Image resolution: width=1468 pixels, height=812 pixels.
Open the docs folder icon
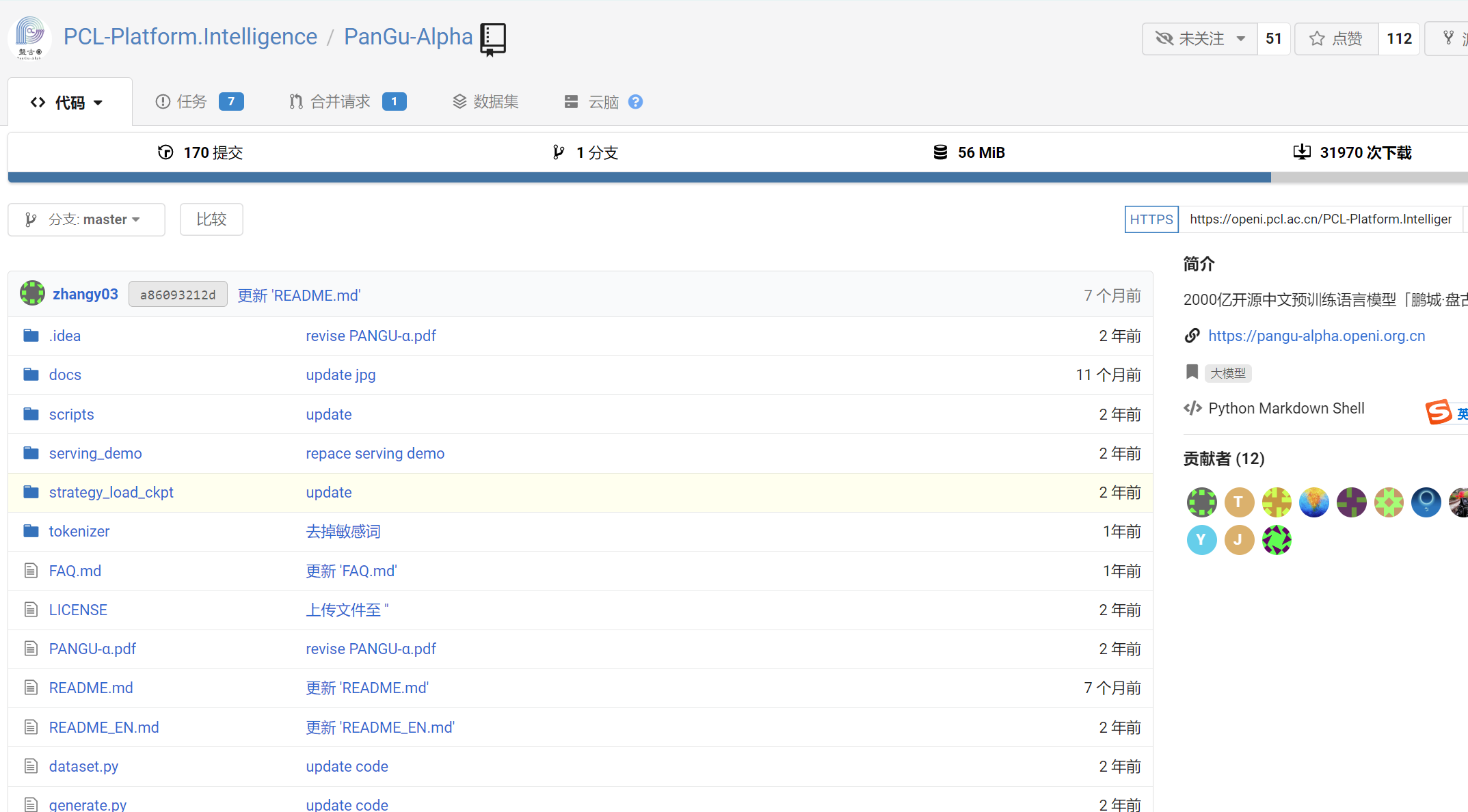pyautogui.click(x=31, y=375)
